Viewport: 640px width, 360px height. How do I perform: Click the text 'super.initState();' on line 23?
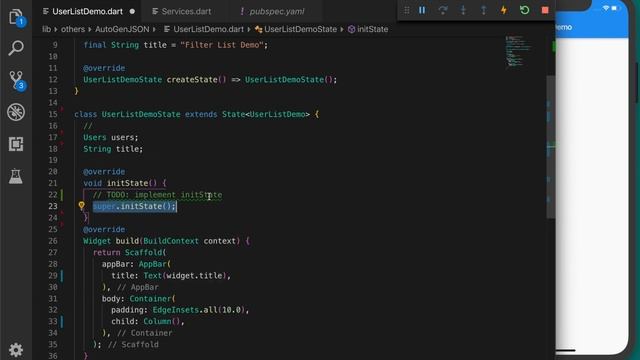tap(134, 207)
